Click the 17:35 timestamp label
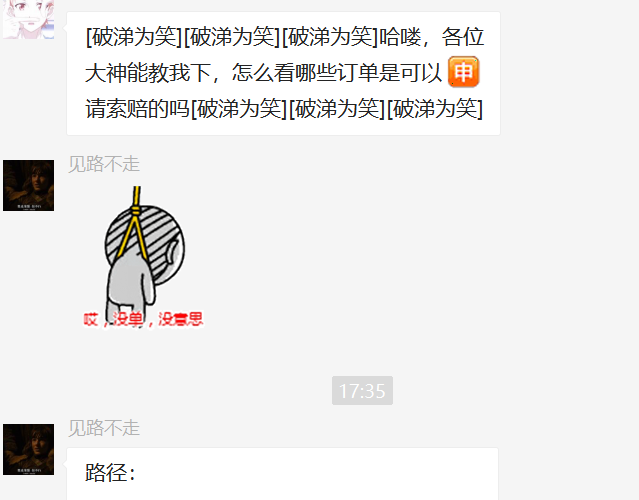This screenshot has width=639, height=500. (x=362, y=391)
